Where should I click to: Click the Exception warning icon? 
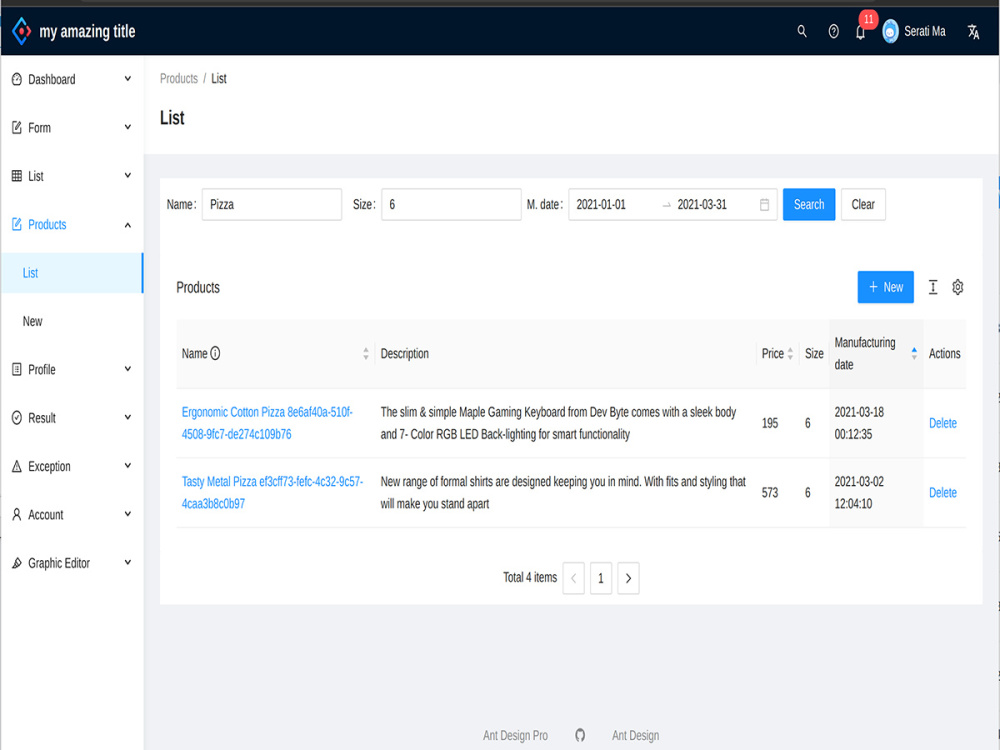tap(17, 466)
